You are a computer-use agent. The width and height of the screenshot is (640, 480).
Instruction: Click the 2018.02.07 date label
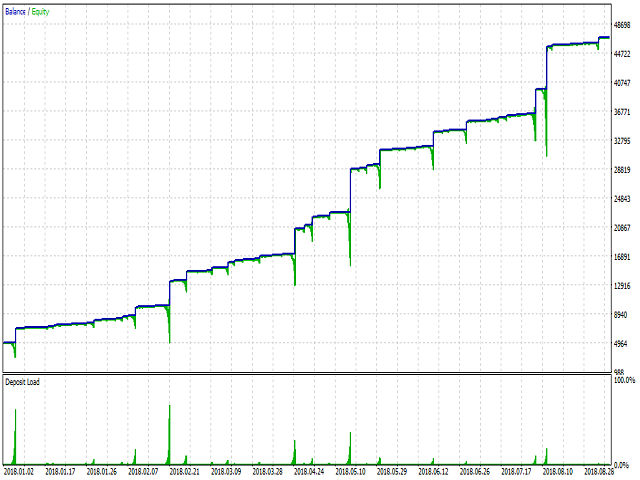click(x=143, y=472)
